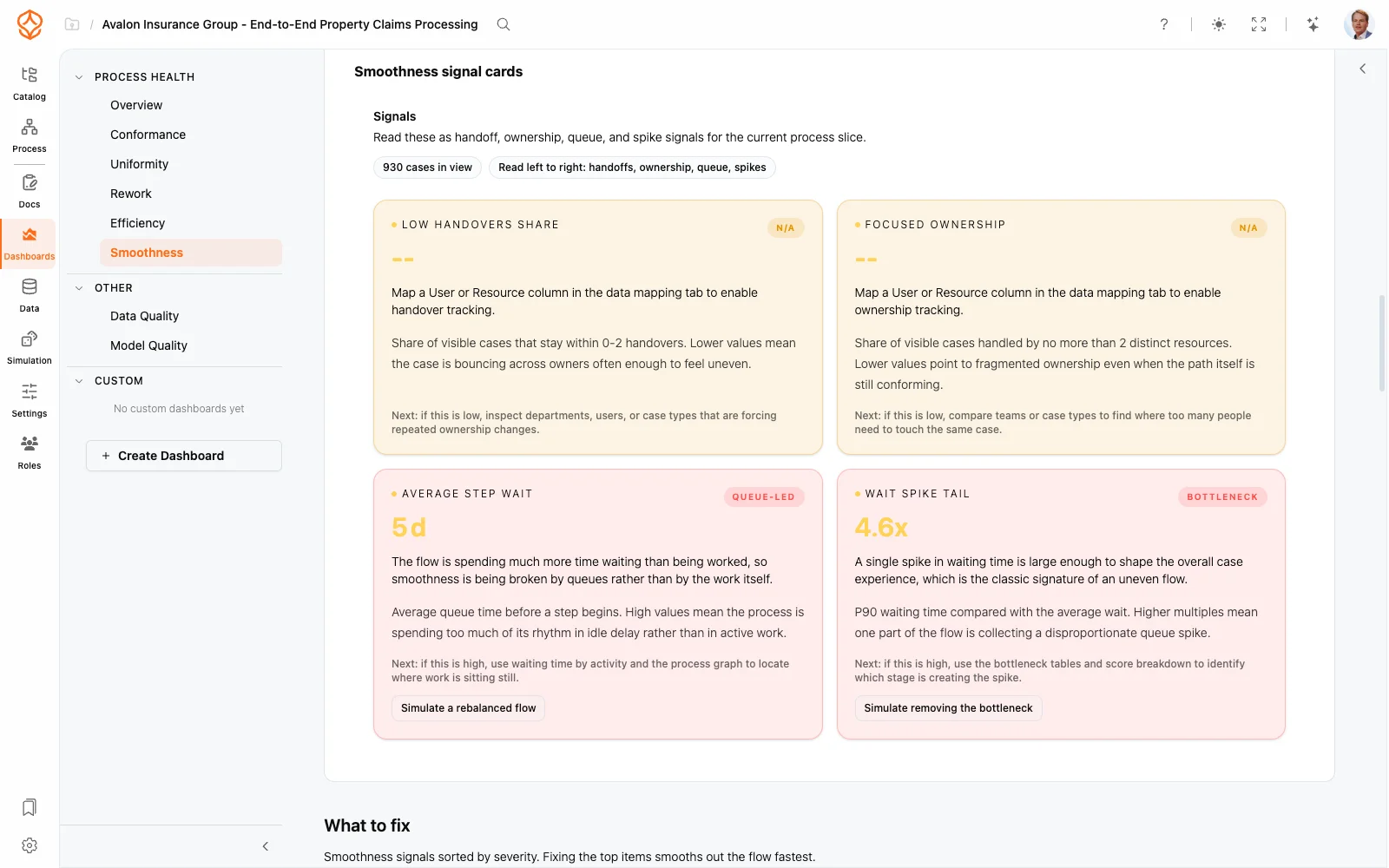The image size is (1389, 868).
Task: Click the N/A badge on Focused Ownership
Action: pos(1248,228)
